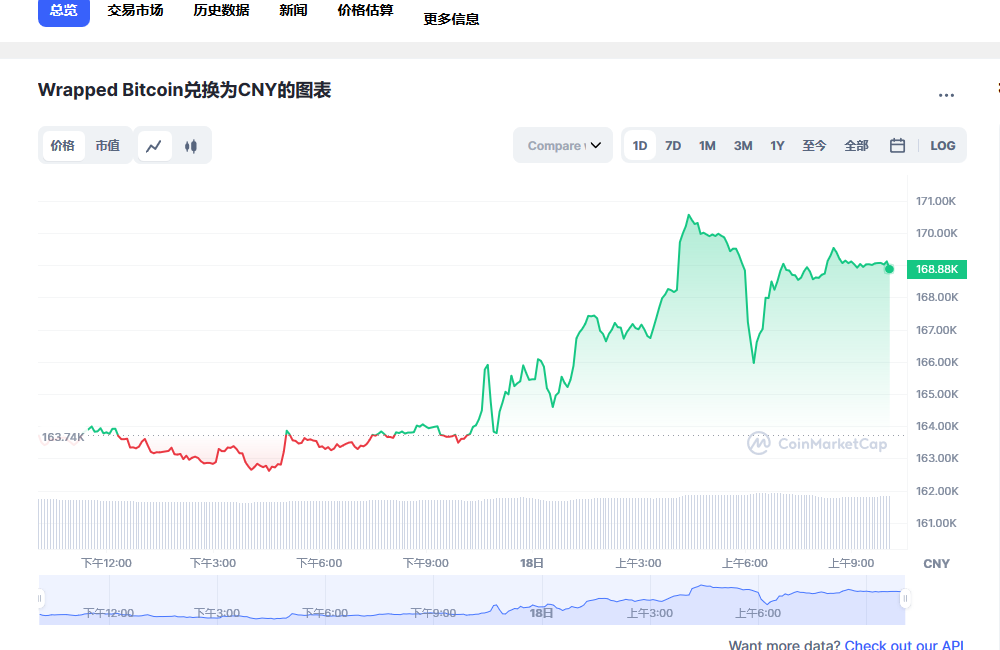Viewport: 1000px width, 650px height.
Task: Click the 下午12:00 time axis label
Action: click(x=107, y=563)
